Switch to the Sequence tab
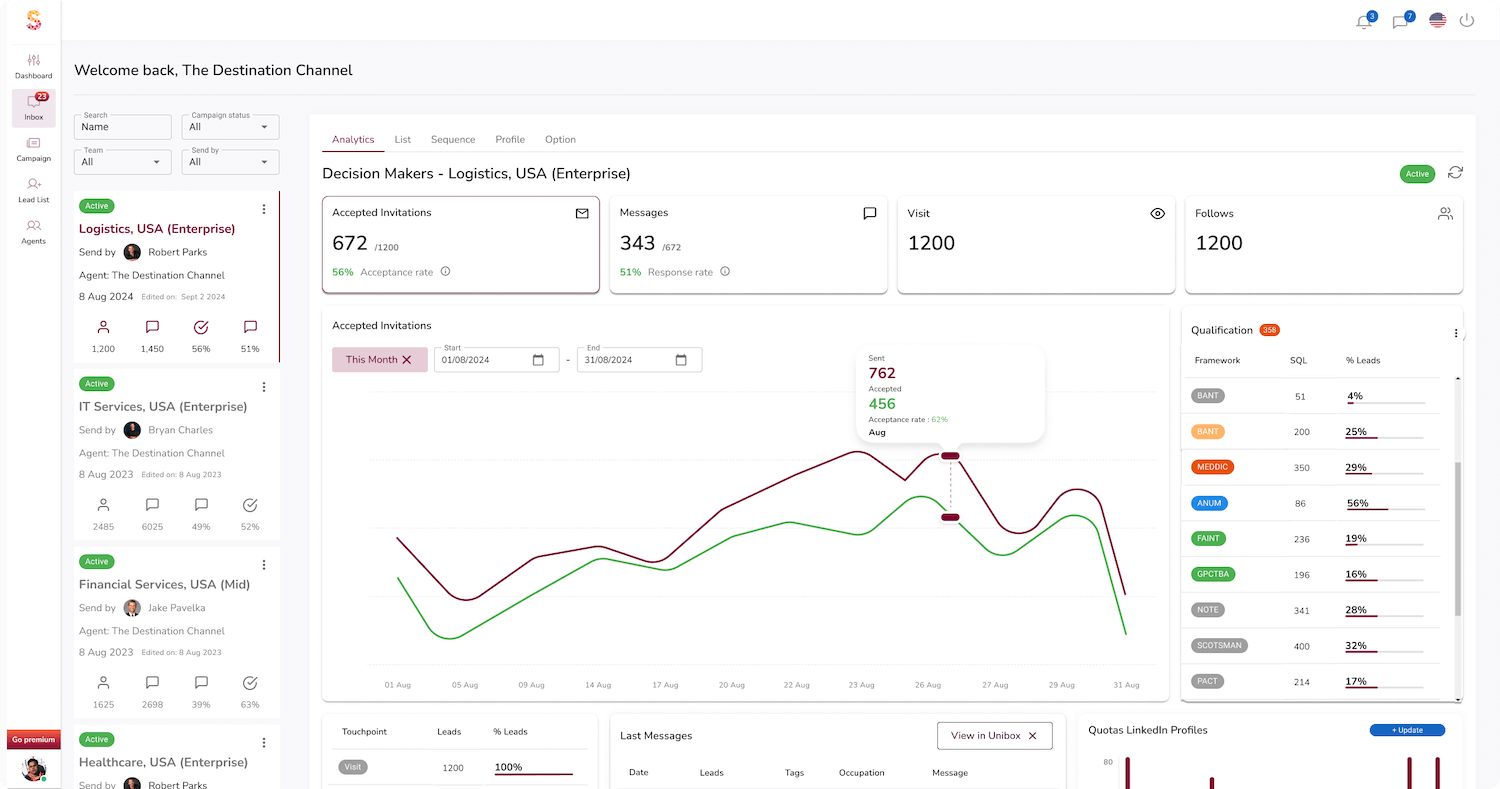1500x789 pixels. 453,139
